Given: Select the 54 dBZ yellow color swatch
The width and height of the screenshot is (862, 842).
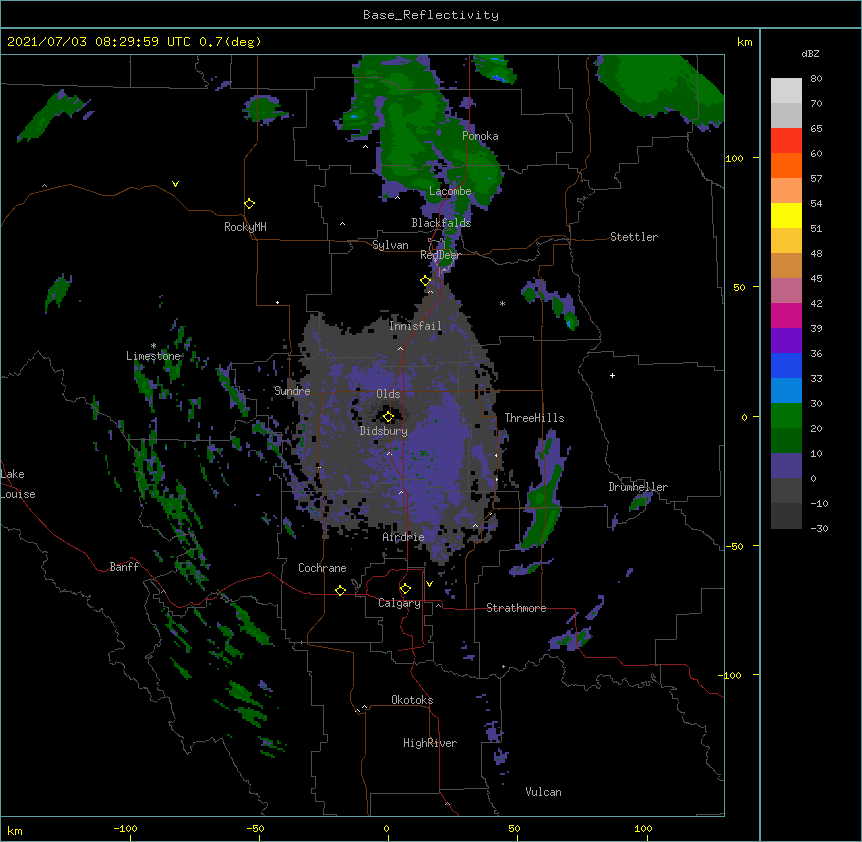Looking at the screenshot, I should (786, 215).
